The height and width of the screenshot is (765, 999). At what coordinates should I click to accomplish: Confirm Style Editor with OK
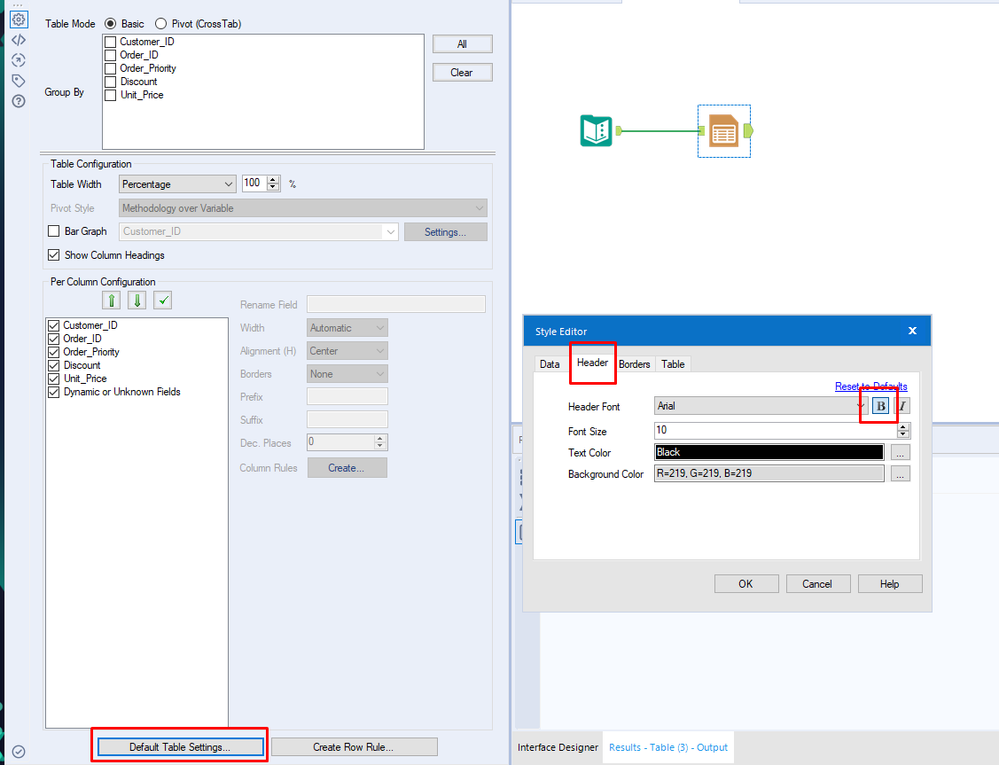pyautogui.click(x=746, y=583)
